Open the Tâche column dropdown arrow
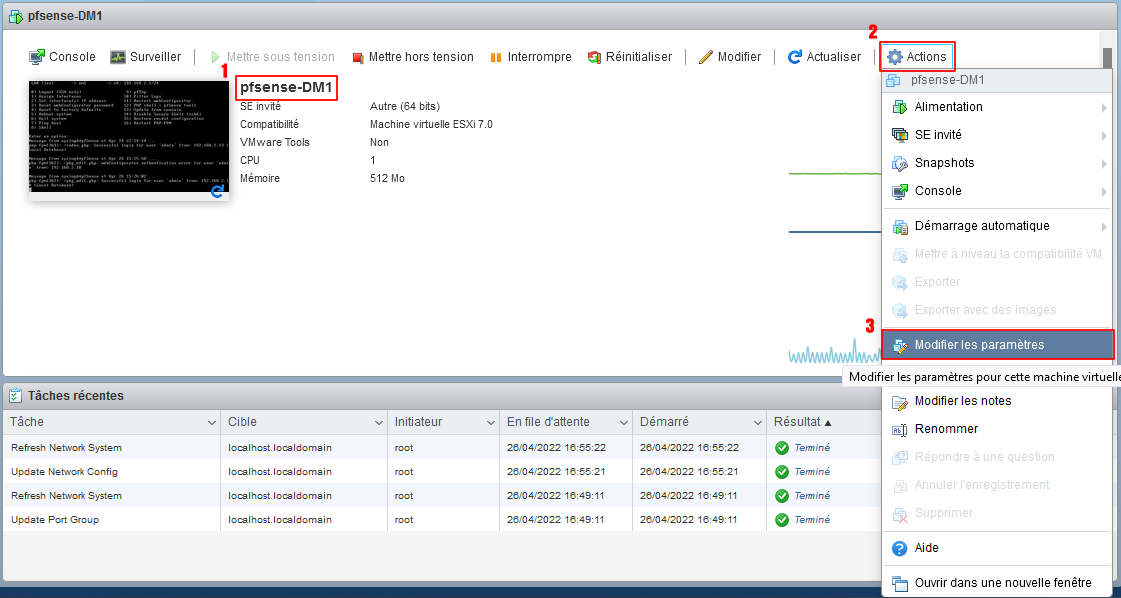 click(211, 422)
